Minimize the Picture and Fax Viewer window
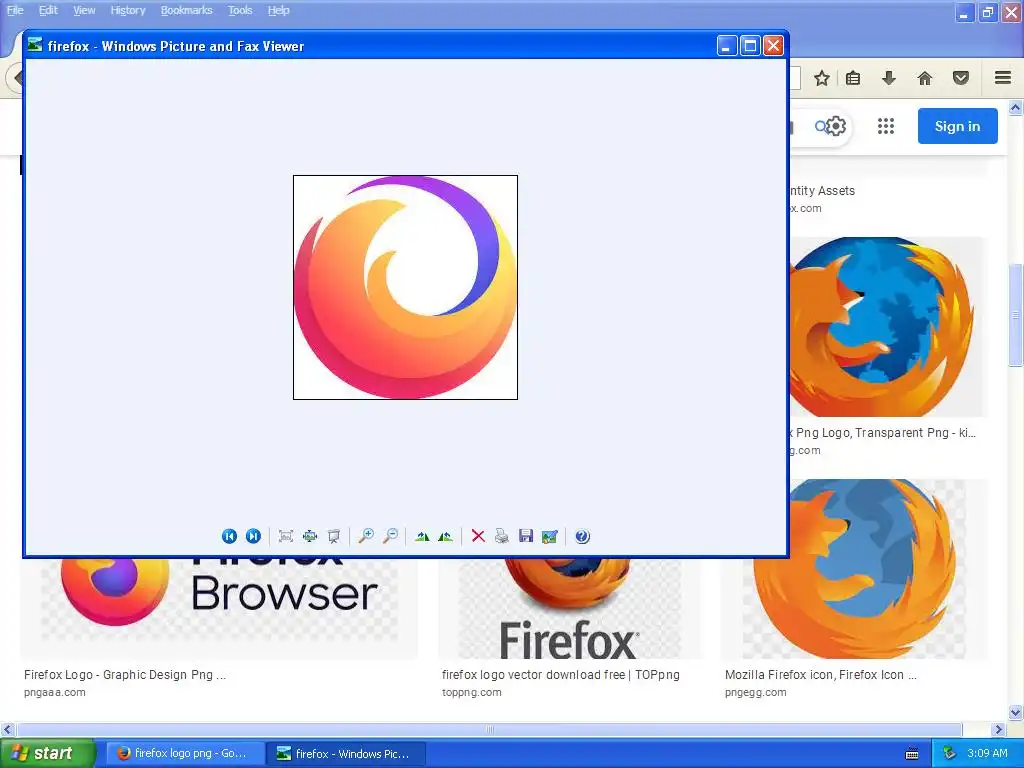This screenshot has height=768, width=1024. (727, 46)
